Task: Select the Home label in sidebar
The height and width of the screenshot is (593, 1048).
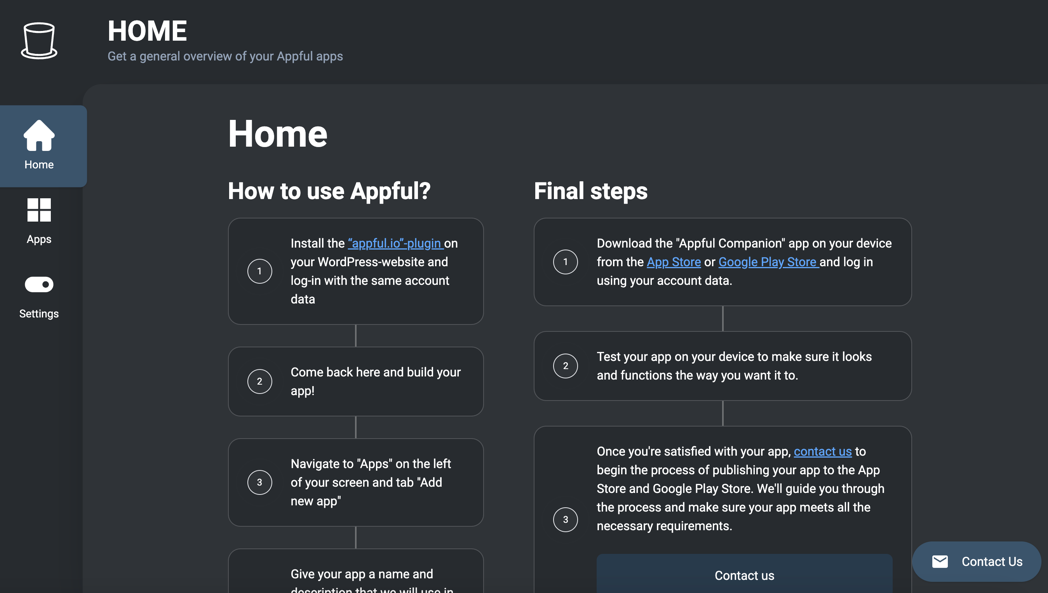Action: [x=39, y=165]
